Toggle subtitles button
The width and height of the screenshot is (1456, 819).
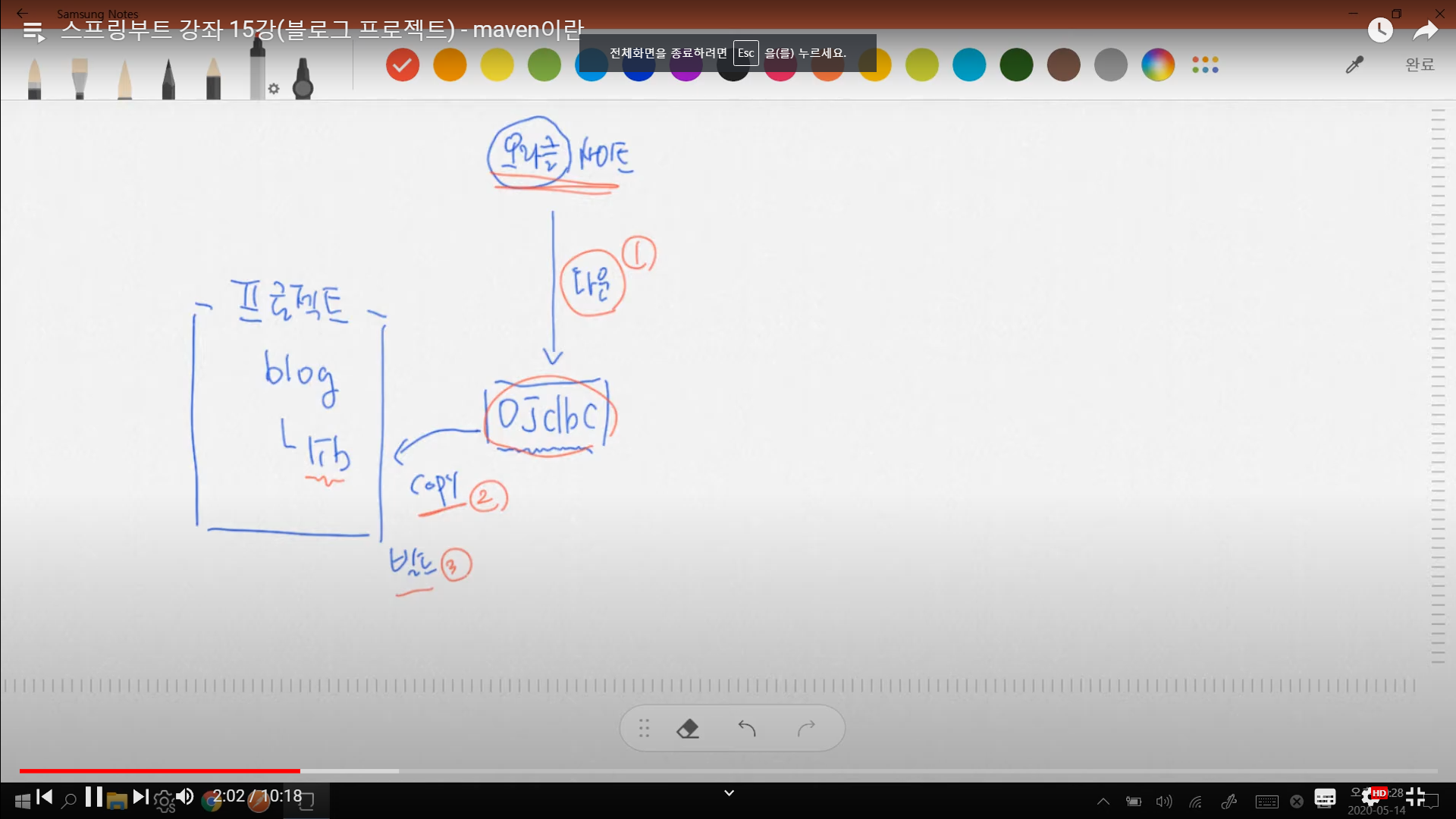[1325, 797]
